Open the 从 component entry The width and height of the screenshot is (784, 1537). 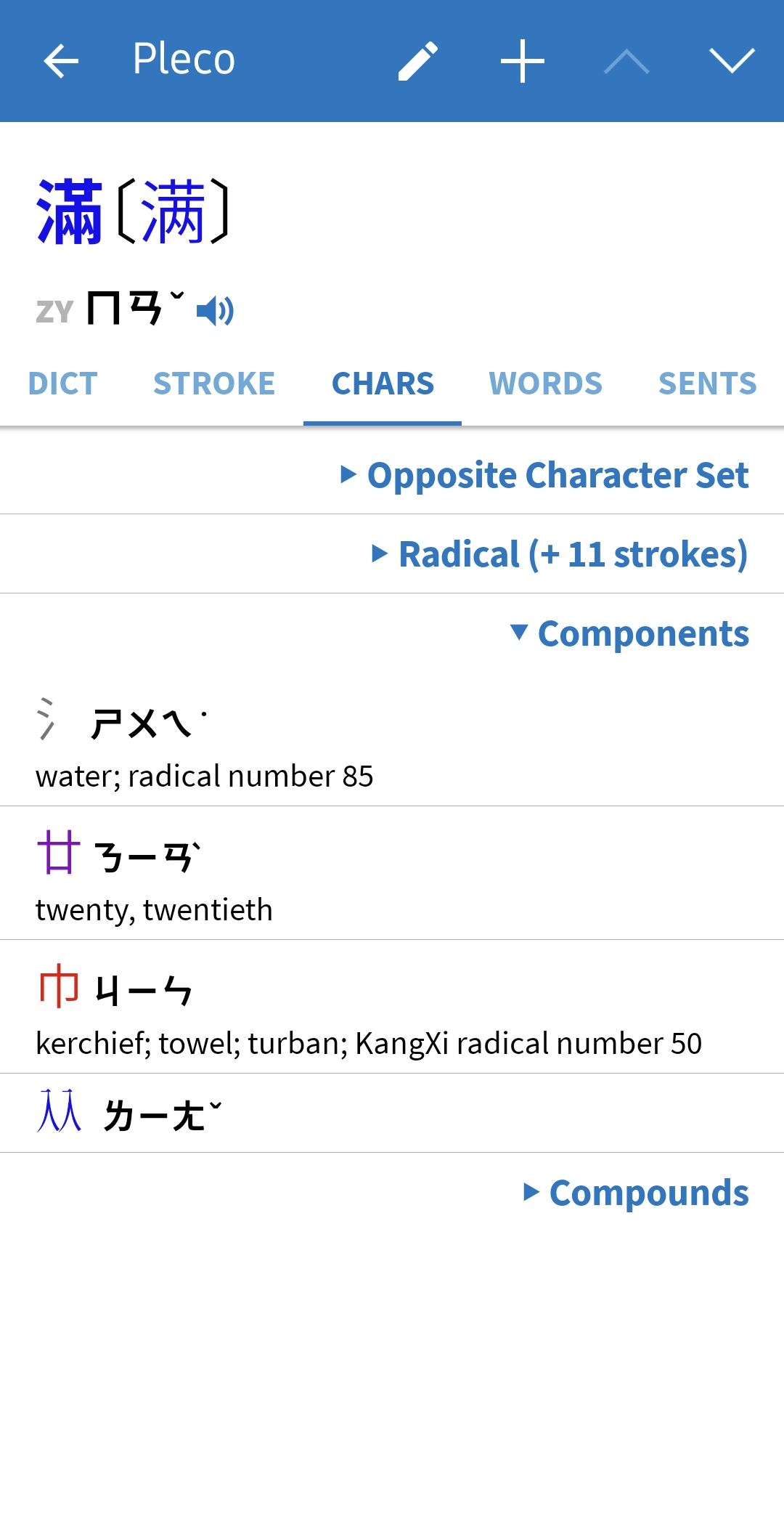point(392,1113)
